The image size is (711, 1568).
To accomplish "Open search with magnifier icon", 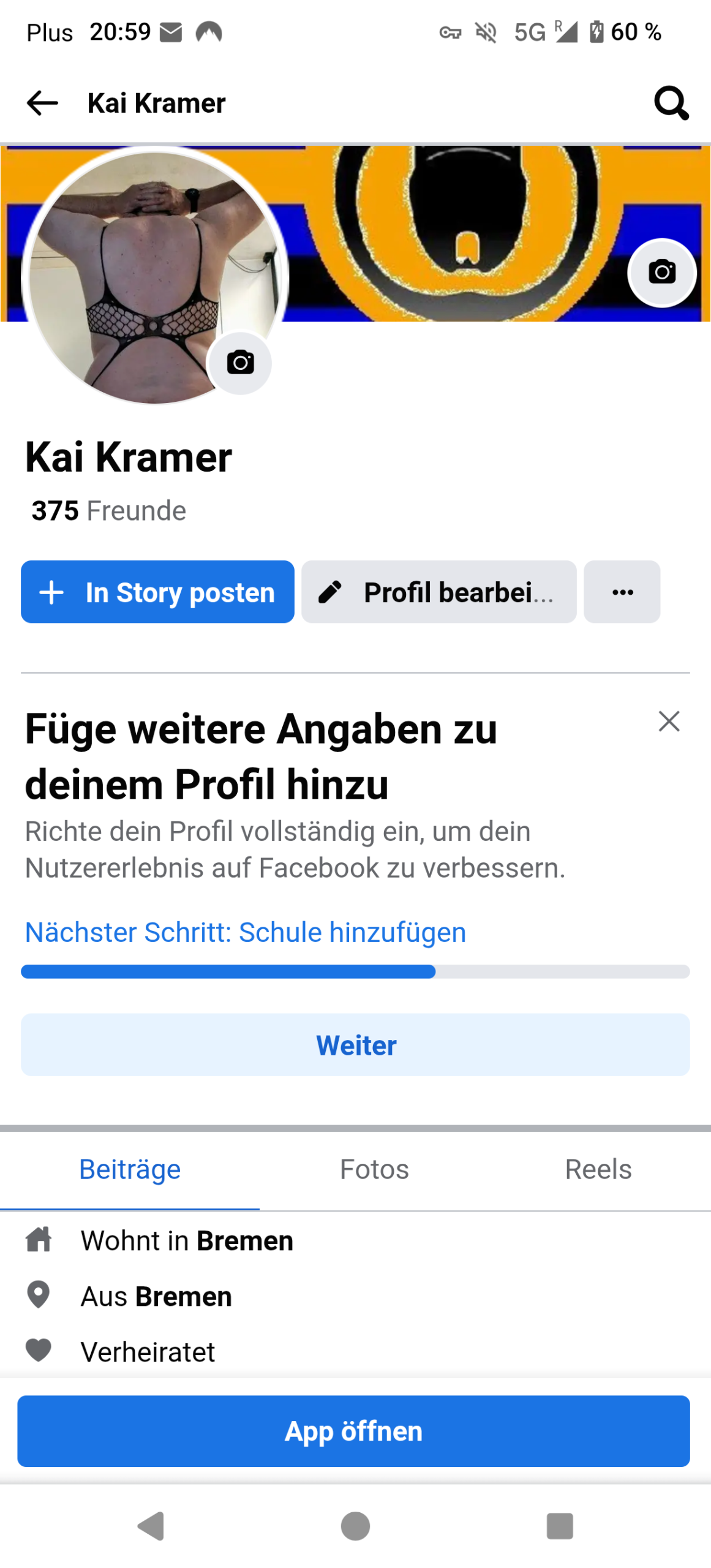I will coord(671,102).
